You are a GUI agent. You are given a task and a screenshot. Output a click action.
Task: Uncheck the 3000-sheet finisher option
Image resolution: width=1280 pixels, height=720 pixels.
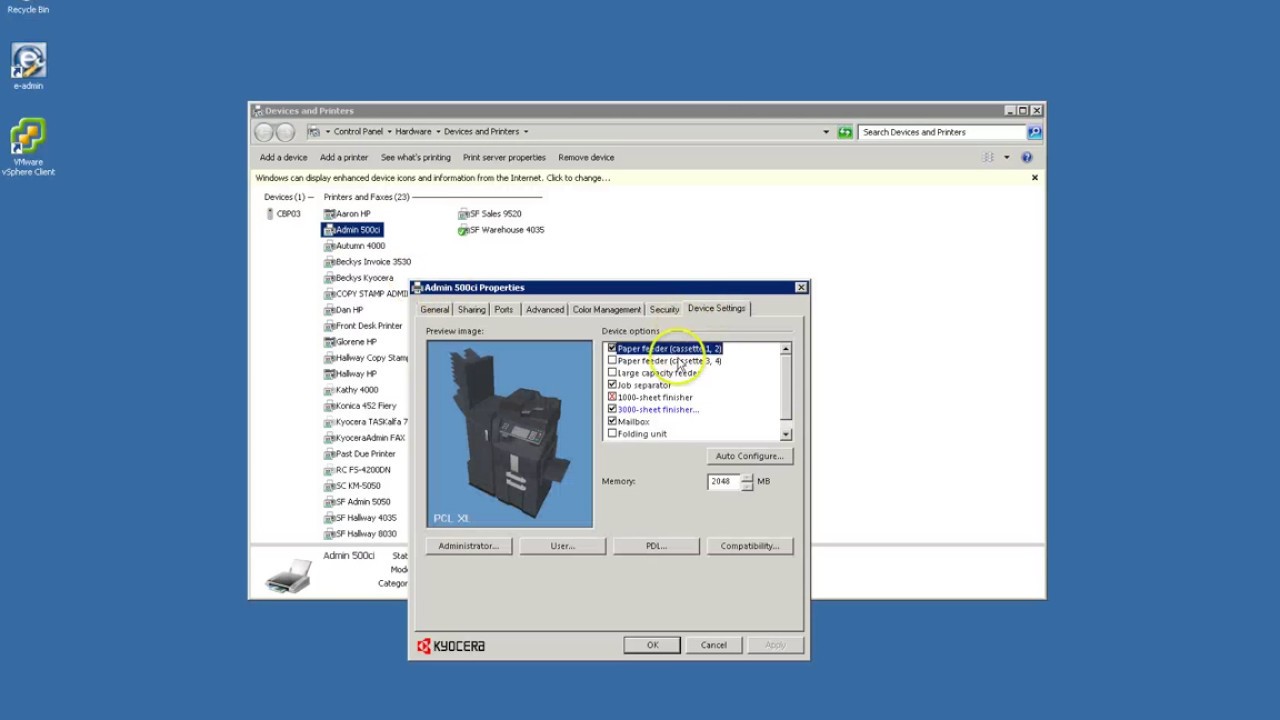coord(612,409)
